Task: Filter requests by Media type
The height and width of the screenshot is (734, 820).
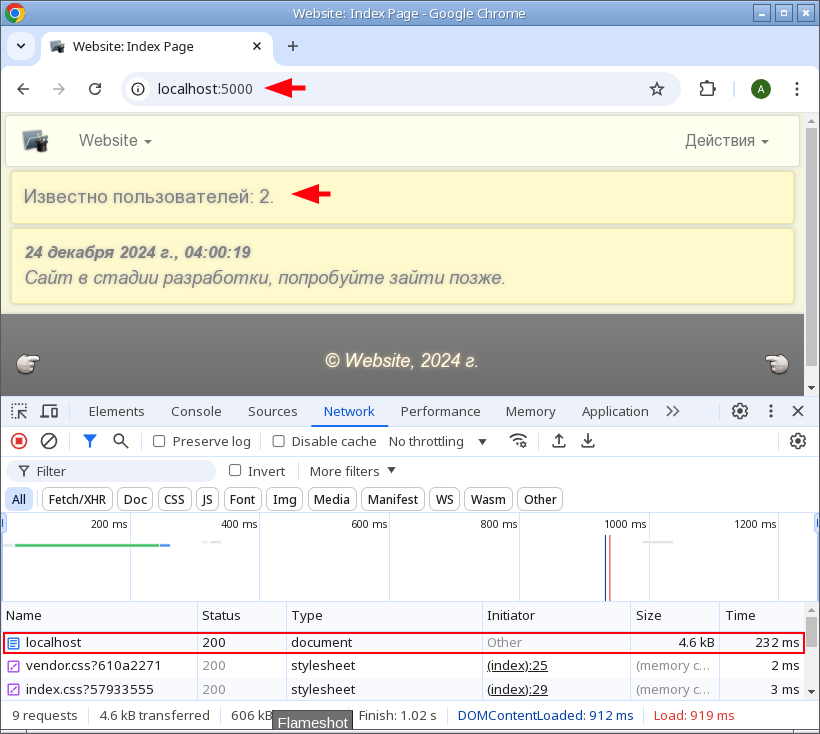Action: [x=332, y=499]
